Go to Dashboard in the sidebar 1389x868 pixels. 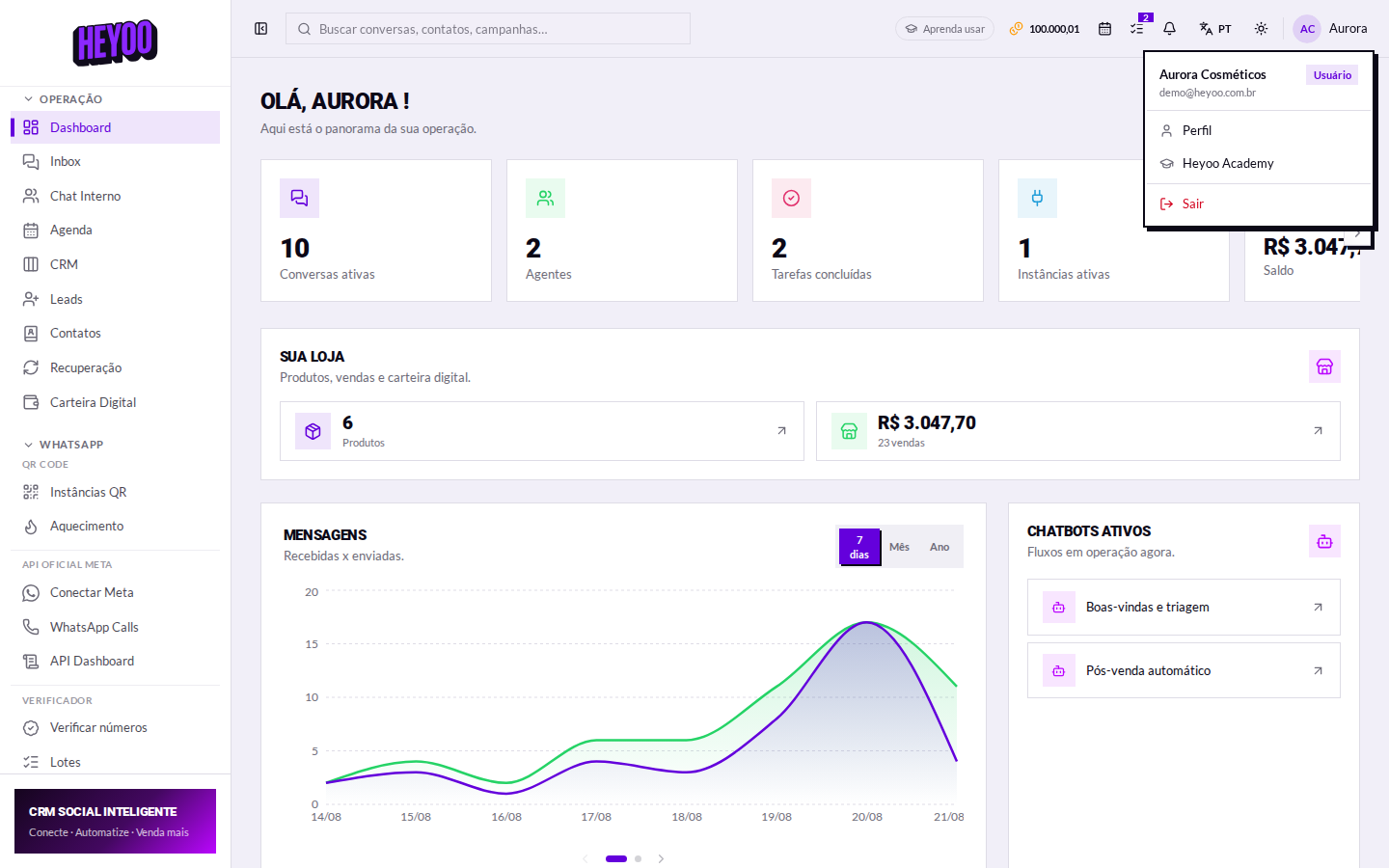[115, 127]
